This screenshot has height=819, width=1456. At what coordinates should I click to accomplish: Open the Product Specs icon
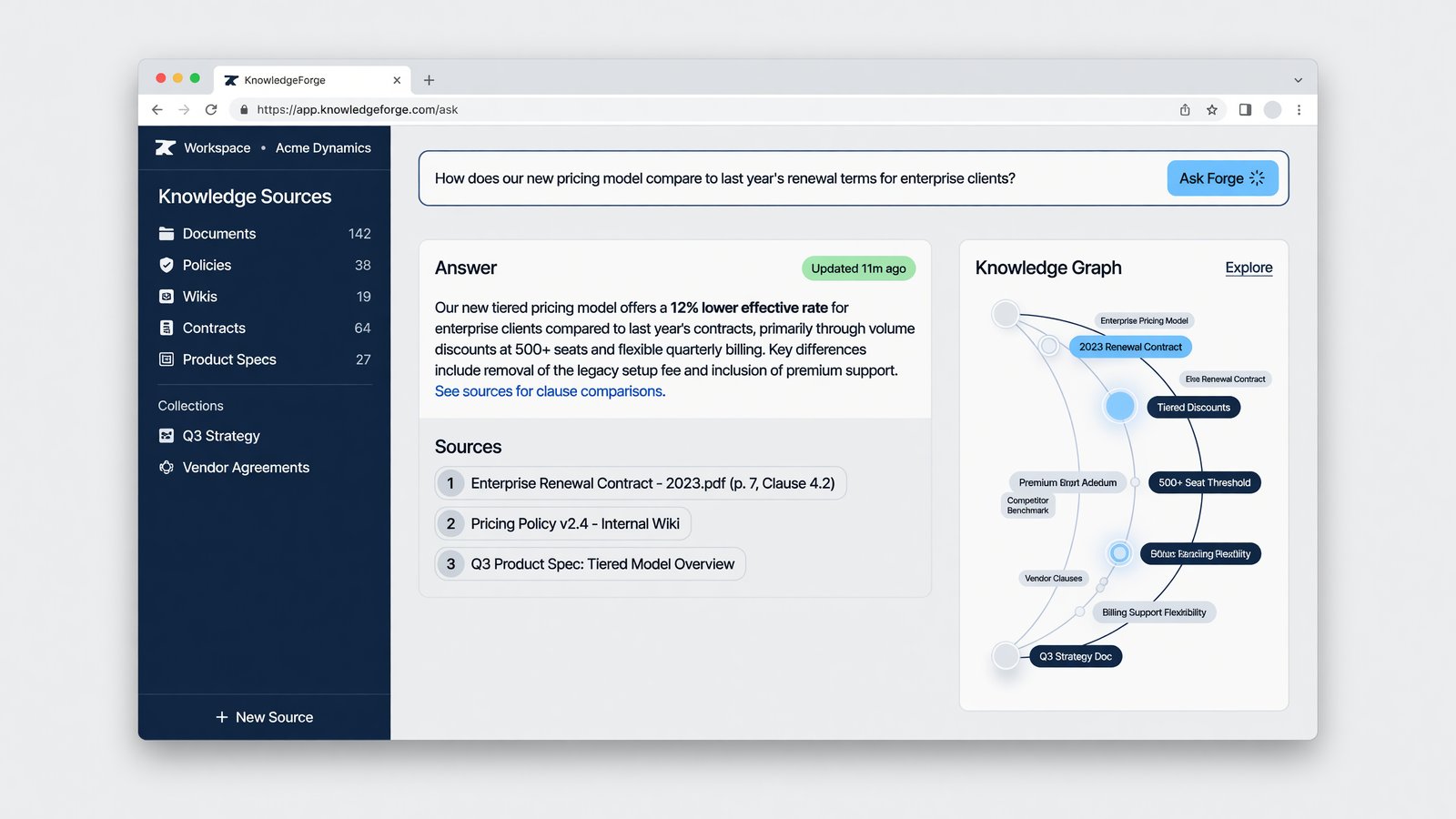point(167,359)
